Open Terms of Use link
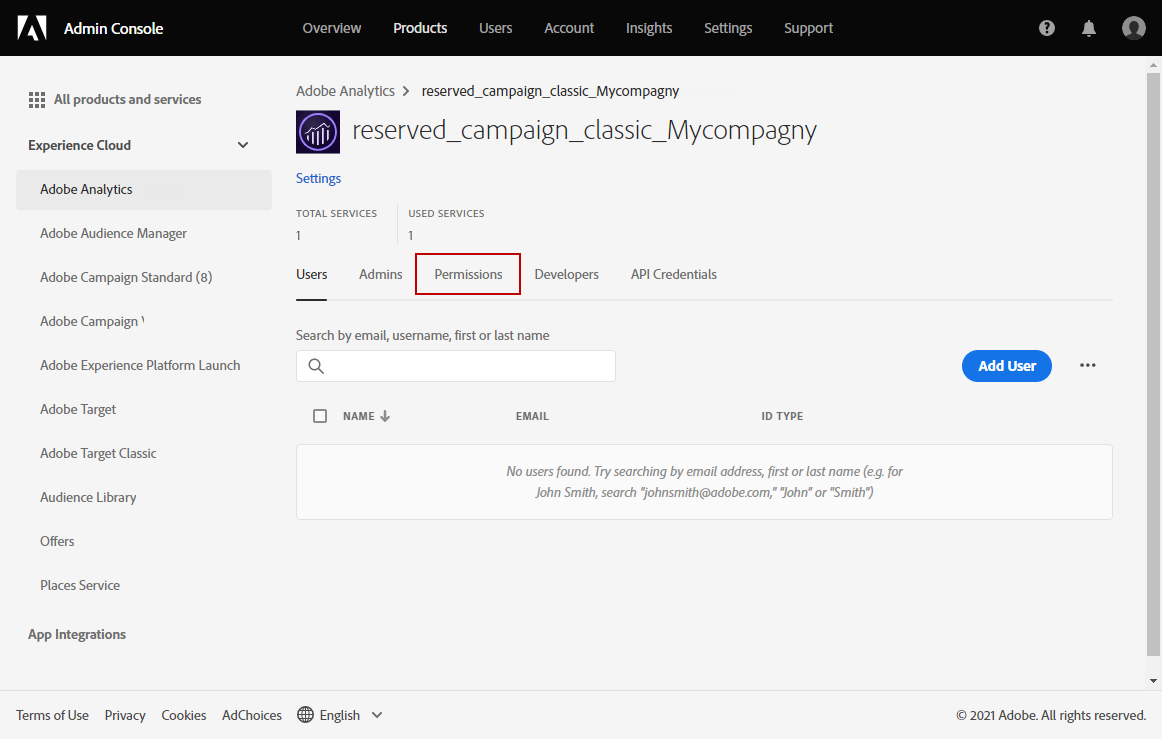 pos(53,715)
